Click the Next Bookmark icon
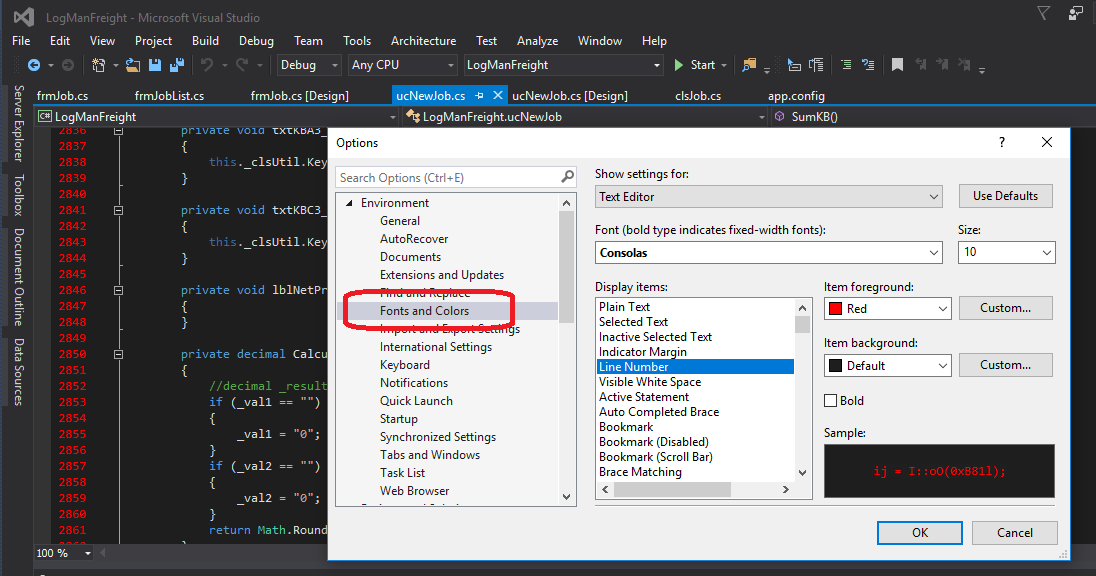Image resolution: width=1096 pixels, height=576 pixels. [x=942, y=65]
